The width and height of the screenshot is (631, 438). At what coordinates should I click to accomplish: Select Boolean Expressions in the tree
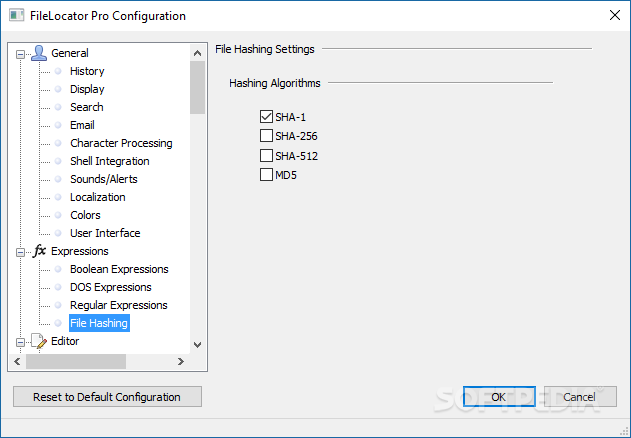tap(119, 269)
